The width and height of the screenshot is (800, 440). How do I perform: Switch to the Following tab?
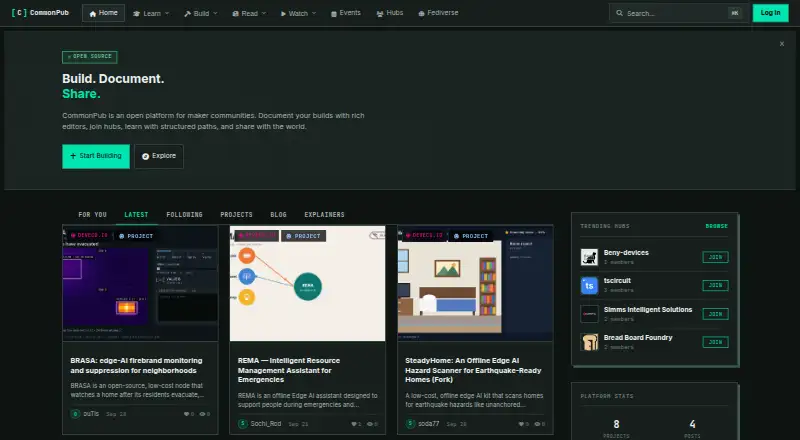pyautogui.click(x=184, y=215)
